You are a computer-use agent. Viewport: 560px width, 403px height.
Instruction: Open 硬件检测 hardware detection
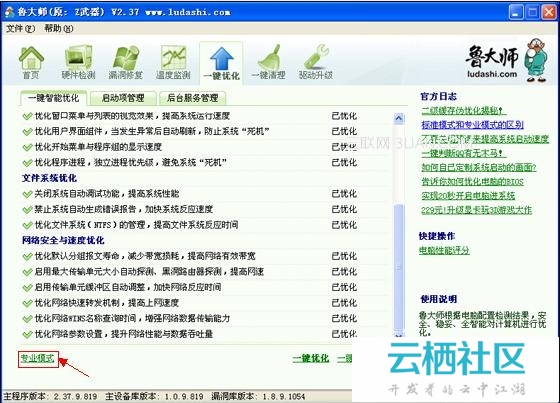[x=78, y=63]
